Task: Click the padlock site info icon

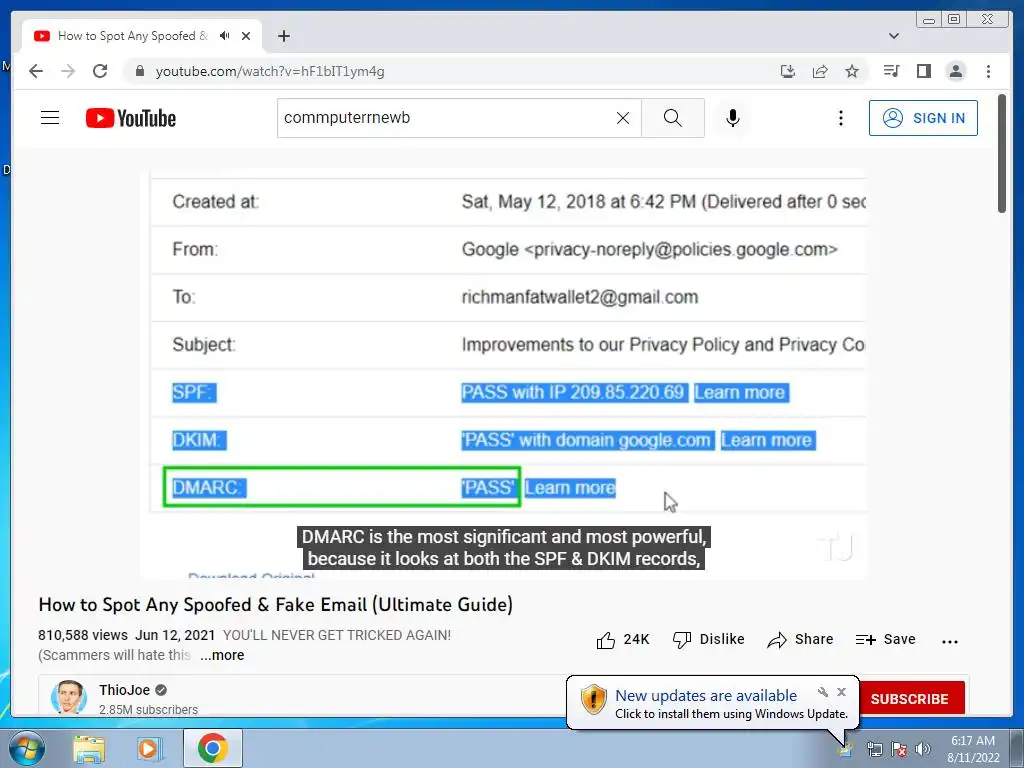Action: 139,71
